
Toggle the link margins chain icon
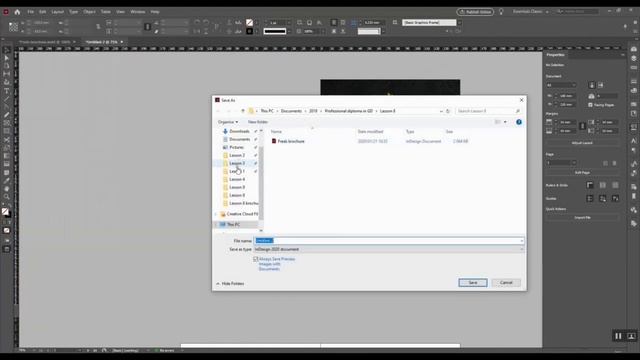tap(582, 126)
